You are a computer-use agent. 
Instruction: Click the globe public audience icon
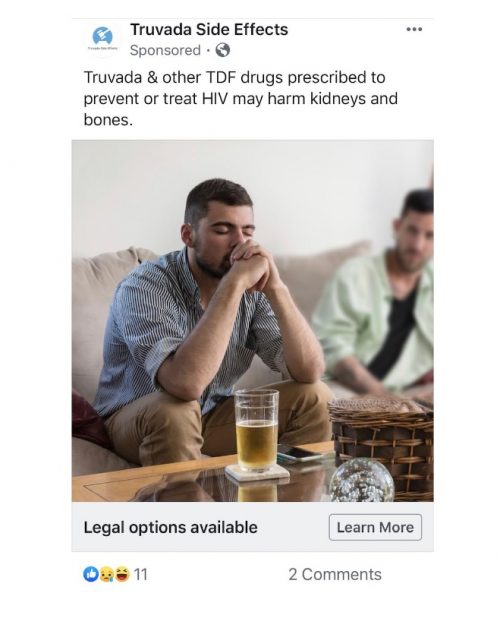click(x=223, y=51)
